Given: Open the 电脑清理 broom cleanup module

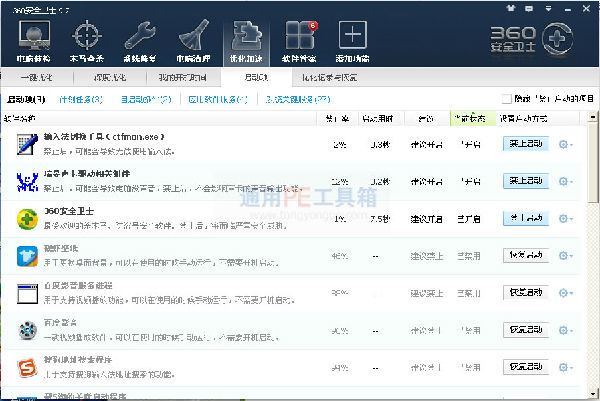Looking at the screenshot, I should [x=193, y=41].
